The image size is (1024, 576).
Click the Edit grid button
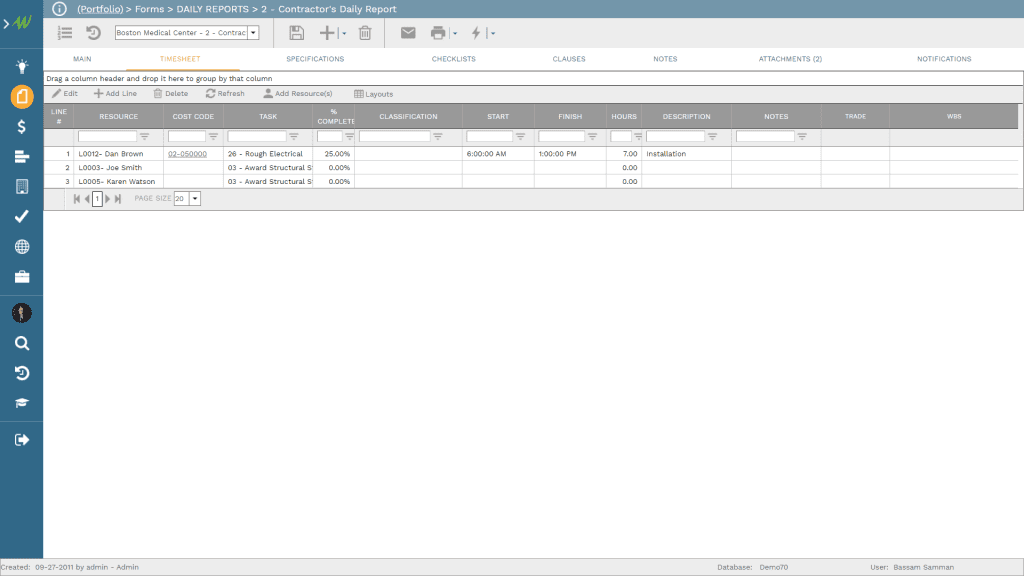(x=65, y=93)
